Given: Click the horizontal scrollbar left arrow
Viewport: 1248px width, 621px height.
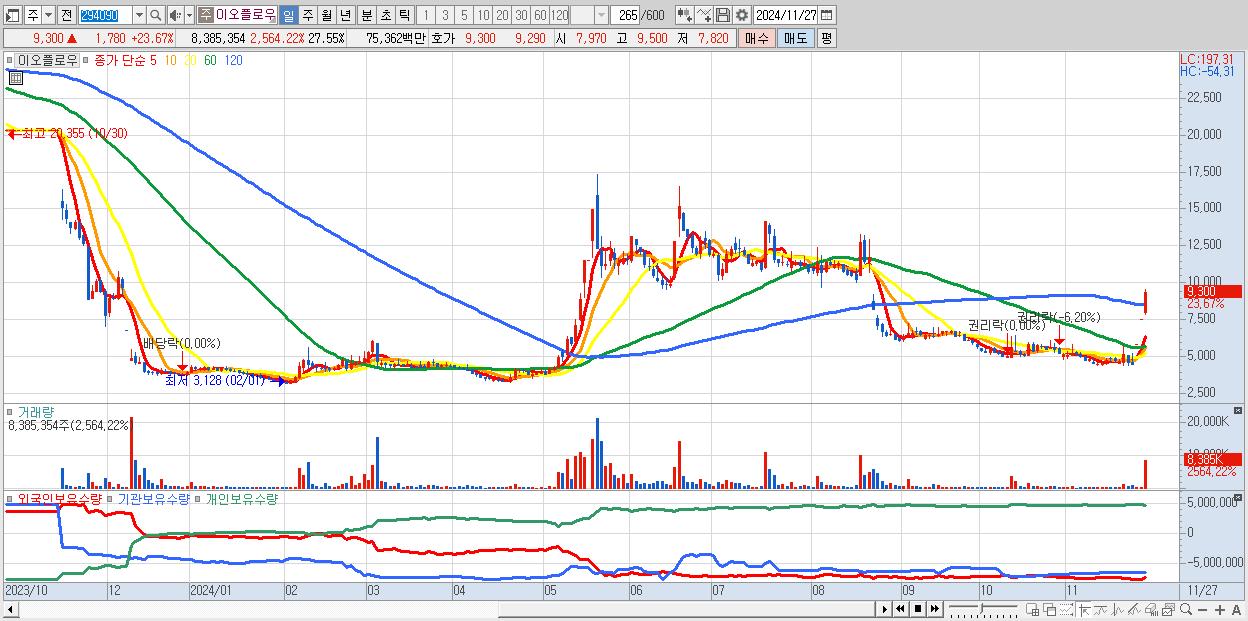Looking at the screenshot, I should pyautogui.click(x=9, y=609).
